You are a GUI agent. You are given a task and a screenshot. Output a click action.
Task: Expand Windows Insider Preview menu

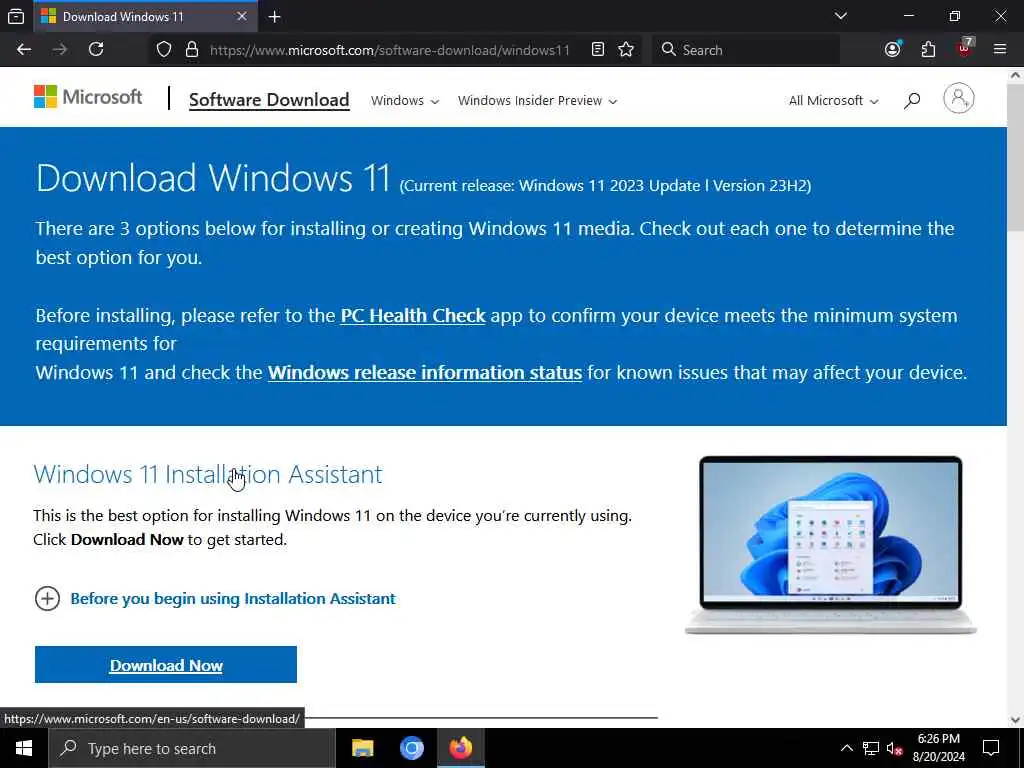(537, 101)
